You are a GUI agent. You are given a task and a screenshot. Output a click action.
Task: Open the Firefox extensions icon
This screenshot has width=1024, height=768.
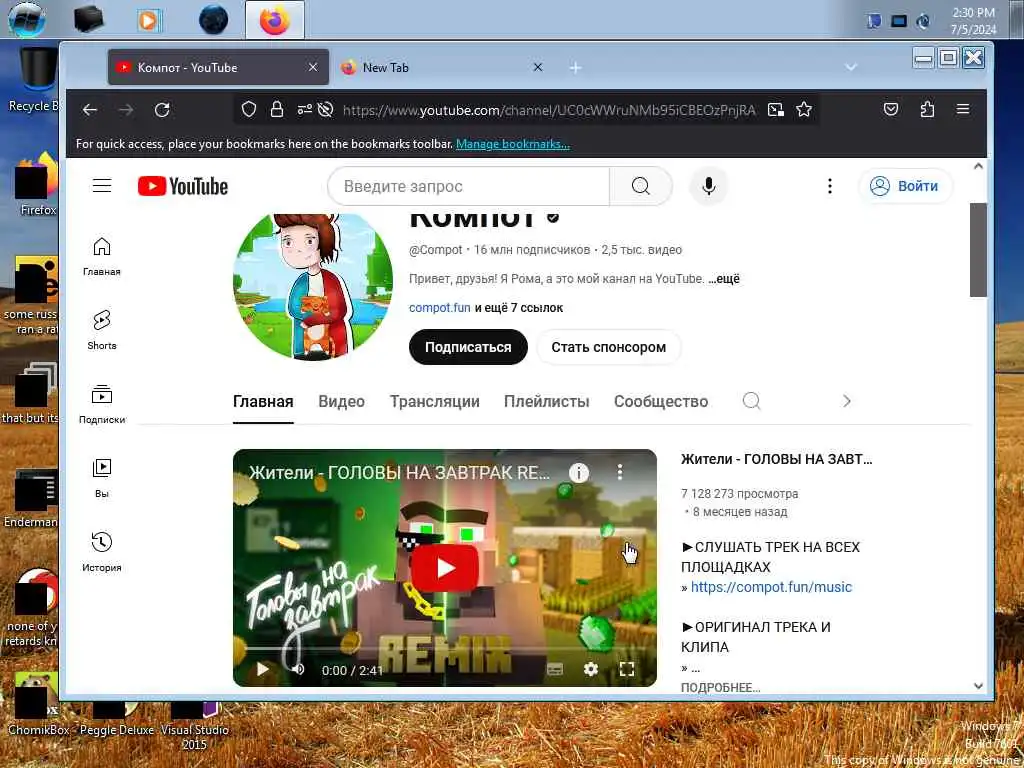(x=927, y=109)
